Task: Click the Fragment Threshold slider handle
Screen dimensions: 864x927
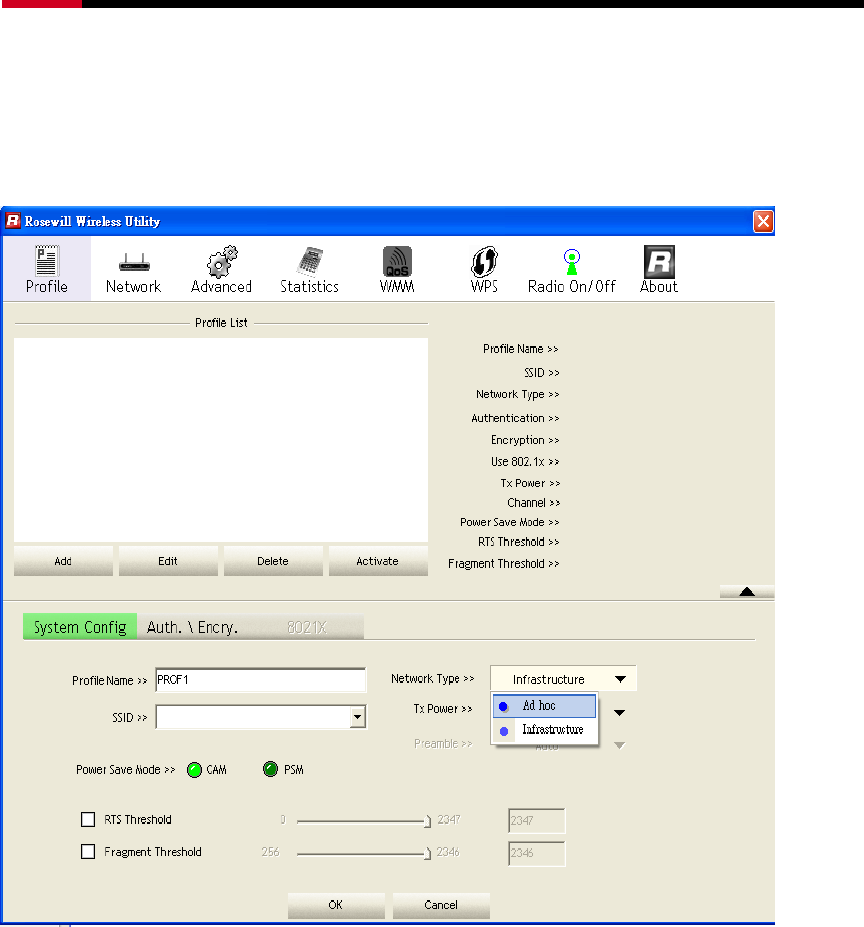Action: (428, 853)
